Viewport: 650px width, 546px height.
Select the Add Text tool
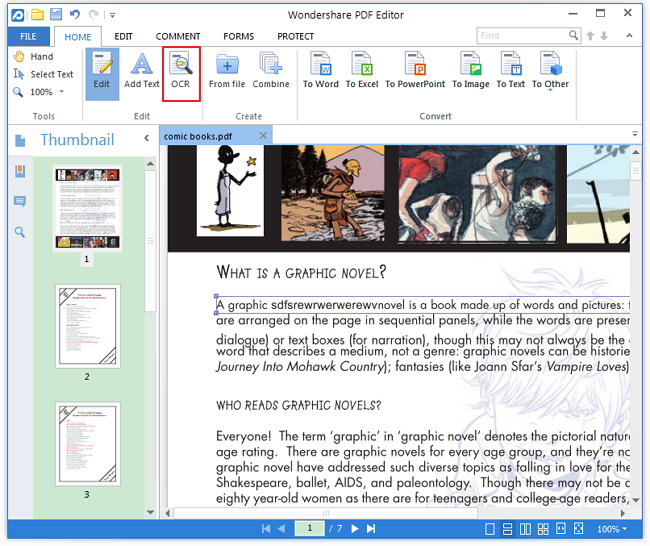coord(142,71)
